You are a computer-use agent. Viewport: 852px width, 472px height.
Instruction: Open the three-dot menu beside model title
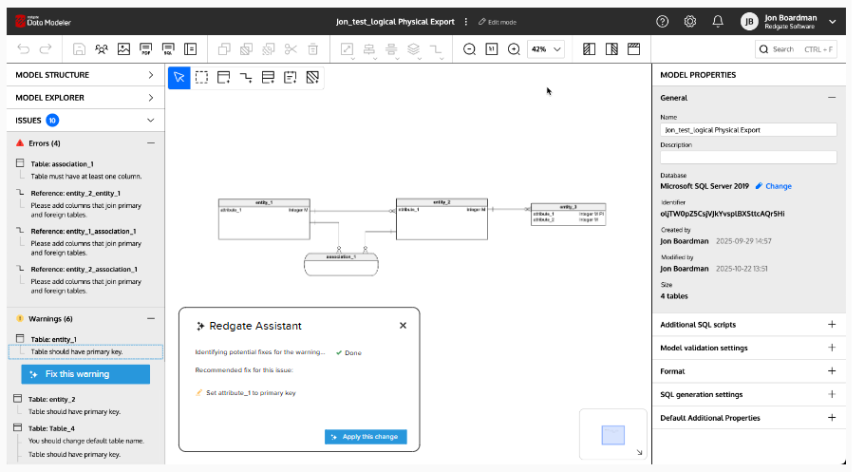click(465, 21)
